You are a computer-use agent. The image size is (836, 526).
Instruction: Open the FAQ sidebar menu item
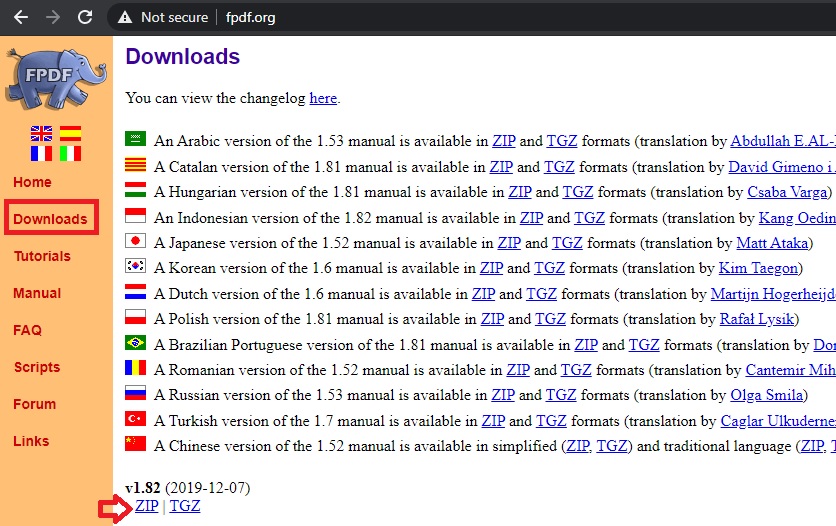28,330
